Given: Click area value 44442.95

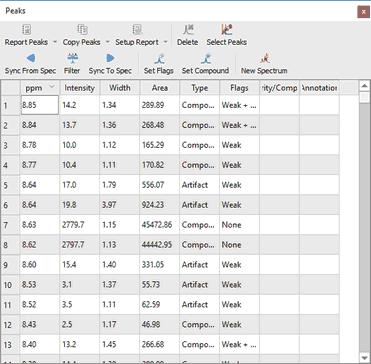Looking at the screenshot, I should click(157, 245).
